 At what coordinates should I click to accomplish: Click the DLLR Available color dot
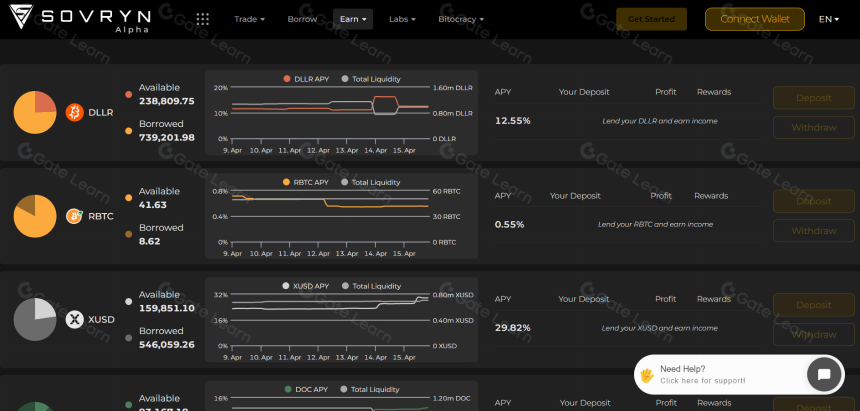click(x=128, y=94)
